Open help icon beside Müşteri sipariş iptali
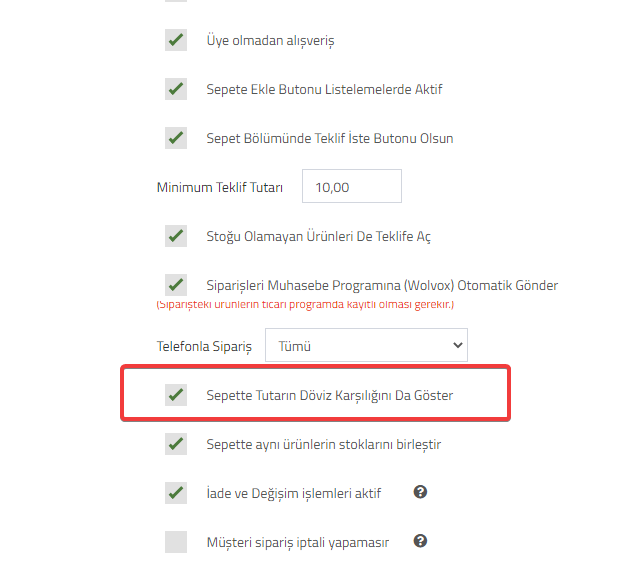This screenshot has width=642, height=580. tap(420, 541)
